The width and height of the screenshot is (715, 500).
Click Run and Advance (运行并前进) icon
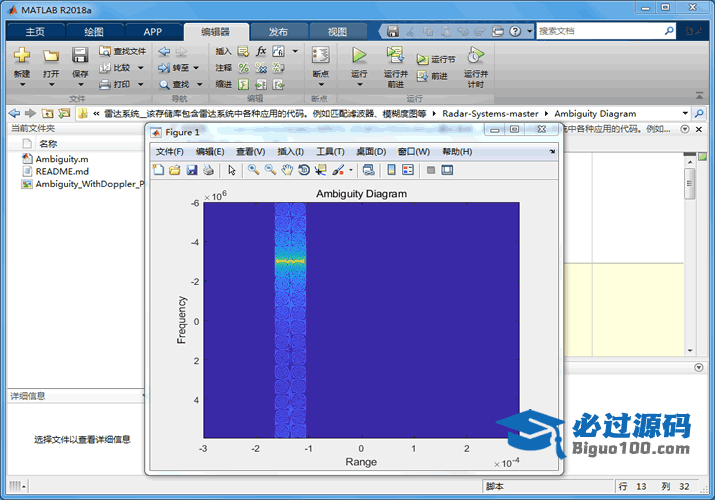coord(395,55)
